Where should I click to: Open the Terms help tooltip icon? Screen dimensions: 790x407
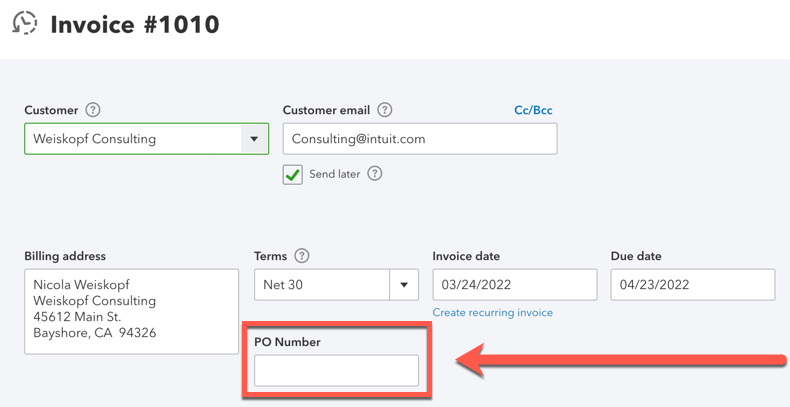pos(302,256)
